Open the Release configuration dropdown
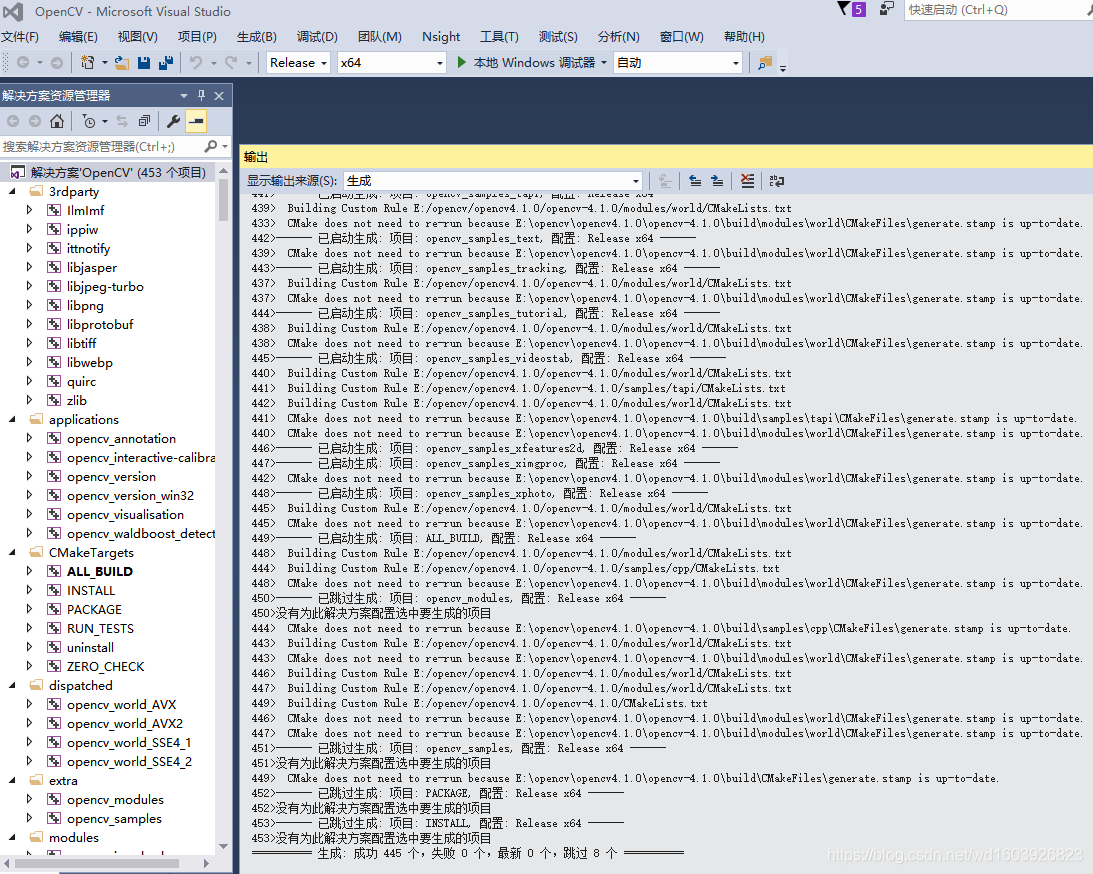 298,63
